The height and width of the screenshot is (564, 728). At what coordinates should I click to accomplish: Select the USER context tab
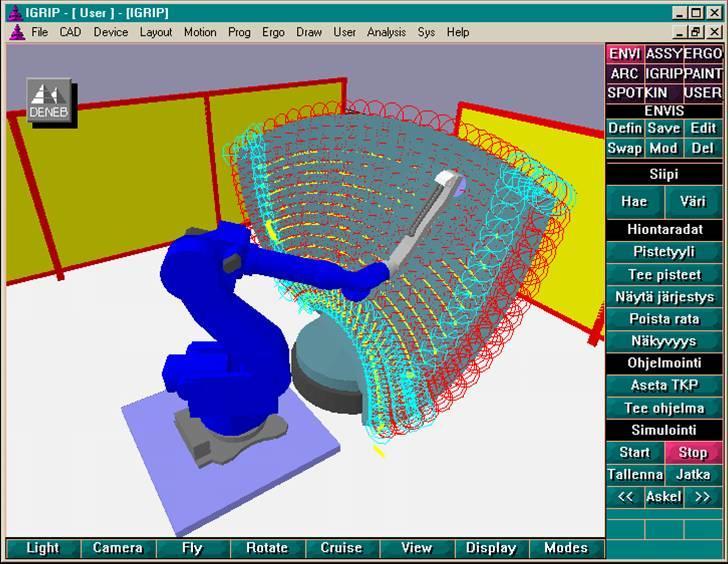[x=702, y=93]
